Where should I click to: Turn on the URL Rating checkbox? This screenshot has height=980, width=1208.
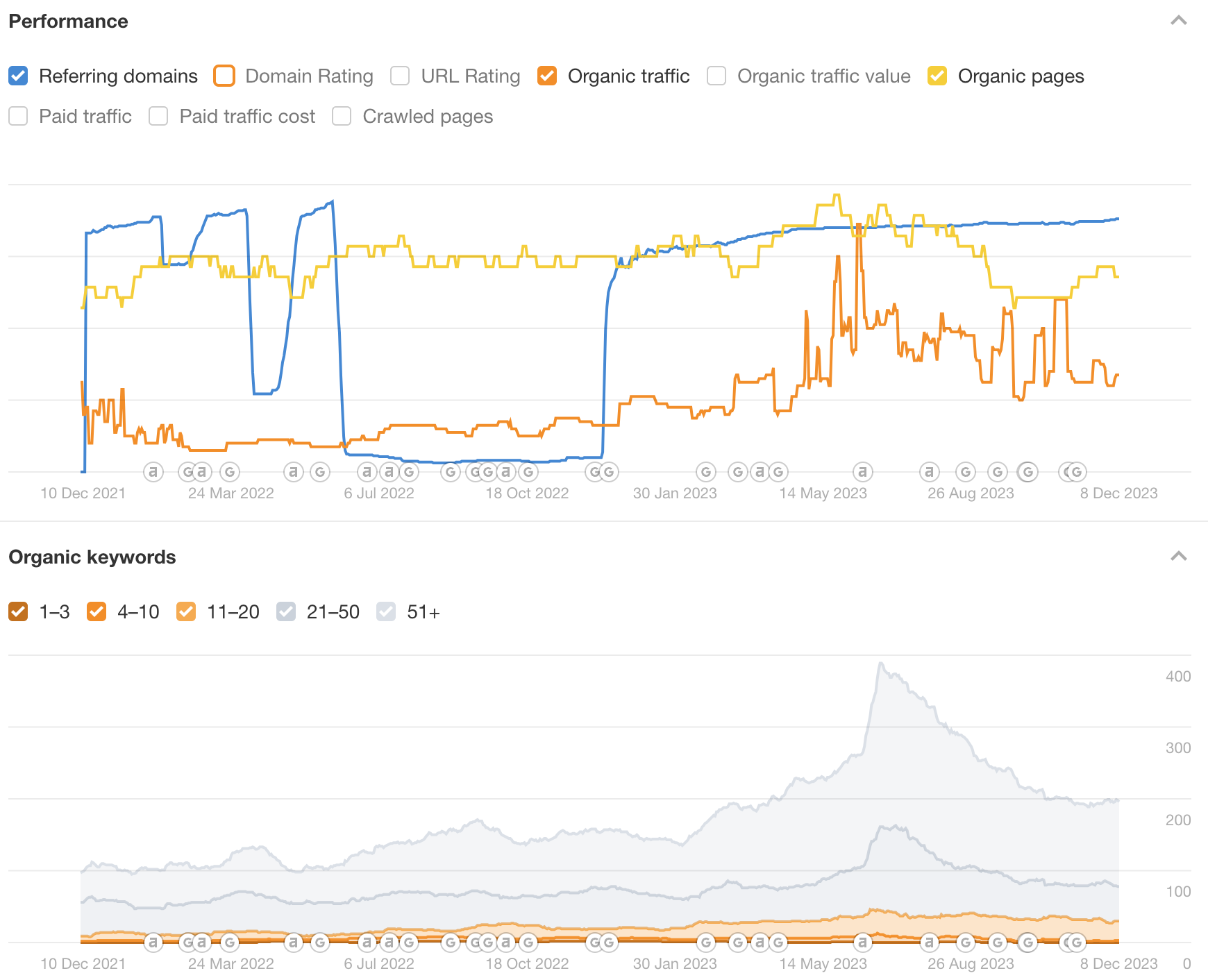(400, 76)
